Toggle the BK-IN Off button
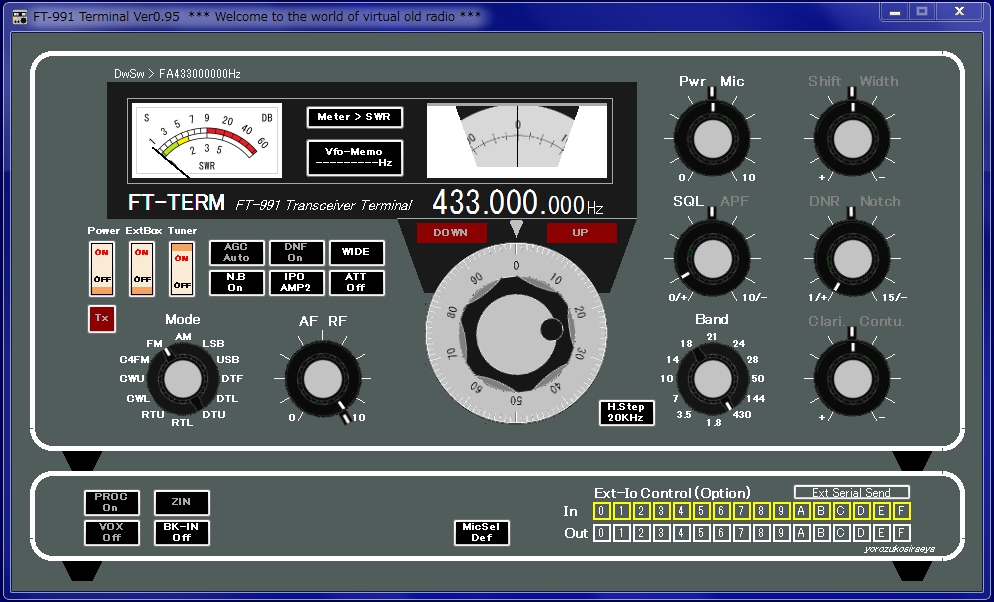Screen dimensions: 994x602 [x=181, y=532]
